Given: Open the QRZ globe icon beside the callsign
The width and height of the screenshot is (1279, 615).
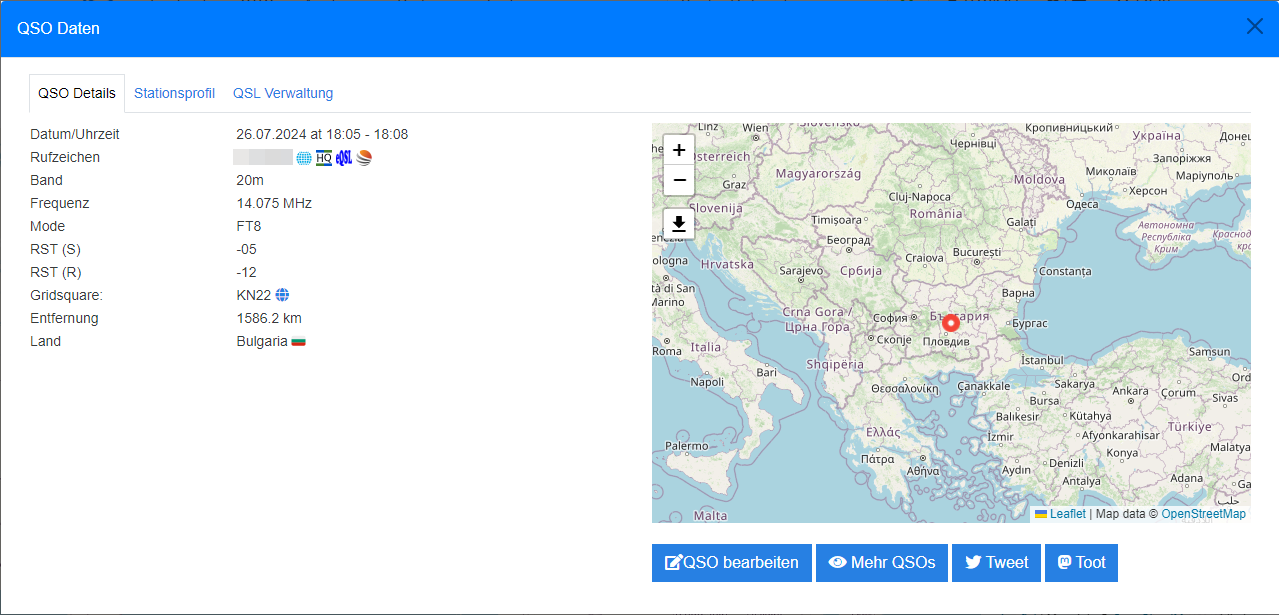Looking at the screenshot, I should pos(304,158).
